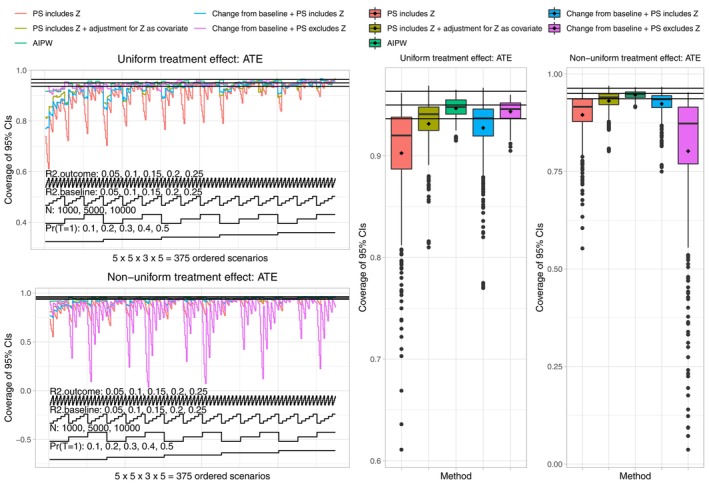Image resolution: width=709 pixels, height=486 pixels.
Task: Click olive boxplot key for adjustment for Z as covariate
Action: tap(375, 28)
